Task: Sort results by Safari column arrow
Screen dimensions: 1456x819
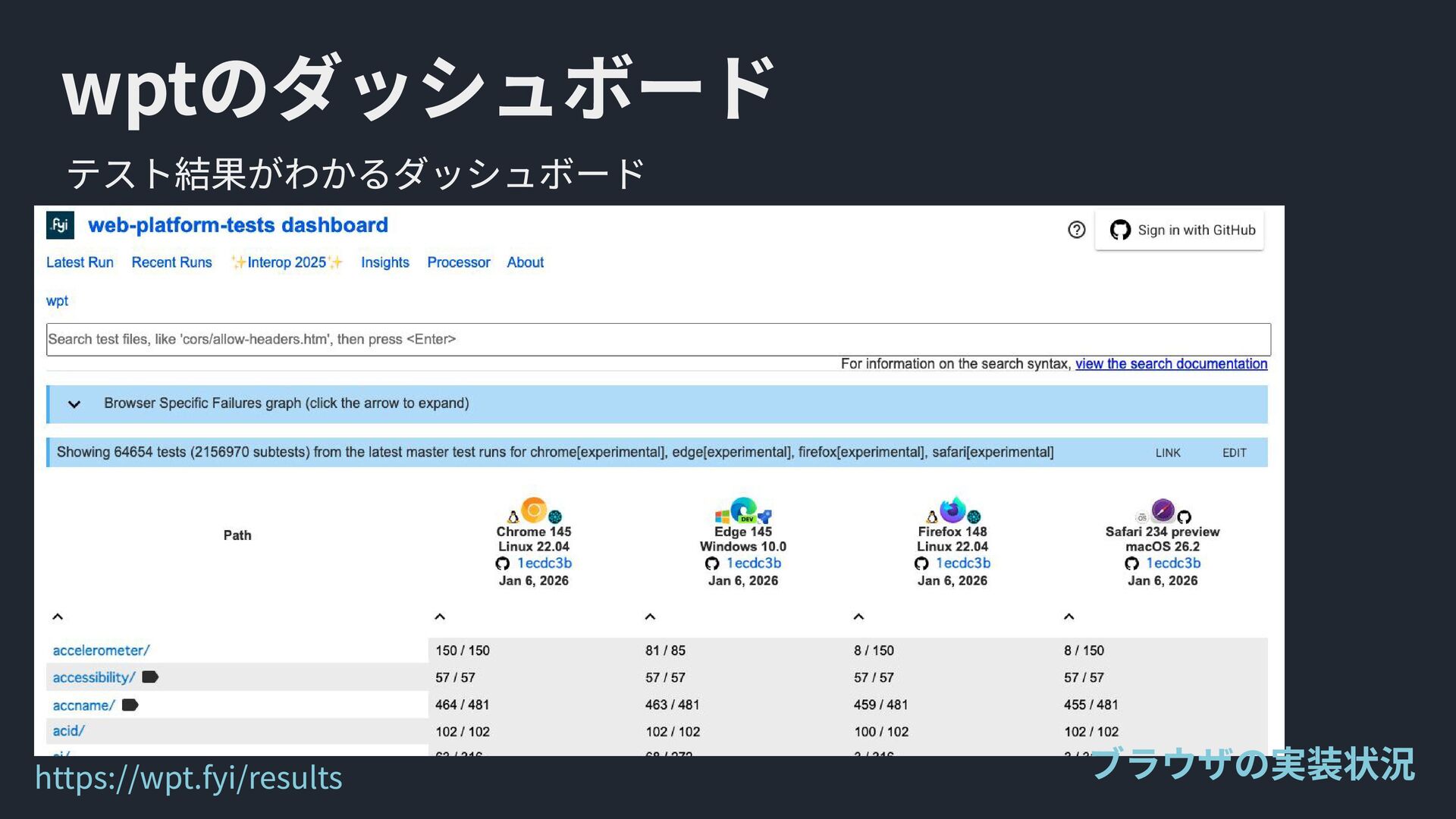Action: tap(1069, 617)
